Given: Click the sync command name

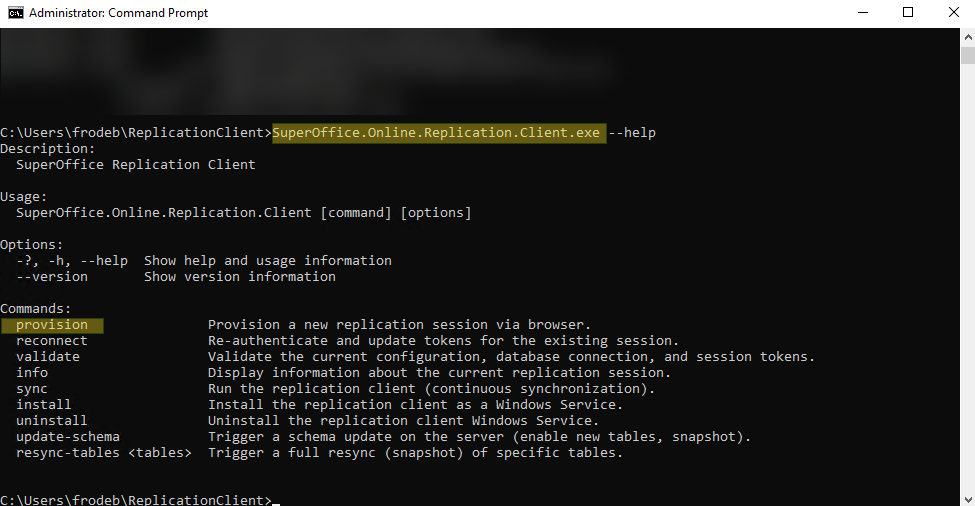Looking at the screenshot, I should (x=32, y=389).
